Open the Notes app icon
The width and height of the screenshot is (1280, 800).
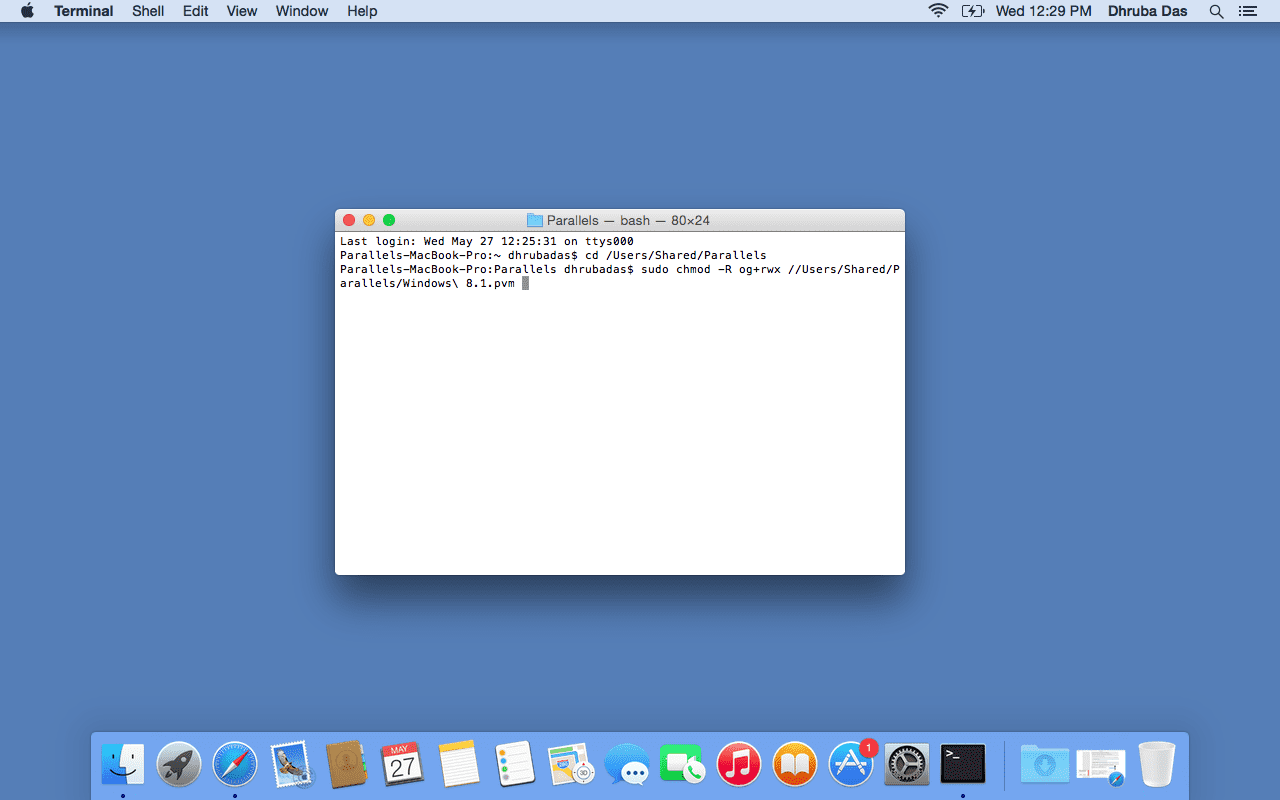tap(459, 765)
